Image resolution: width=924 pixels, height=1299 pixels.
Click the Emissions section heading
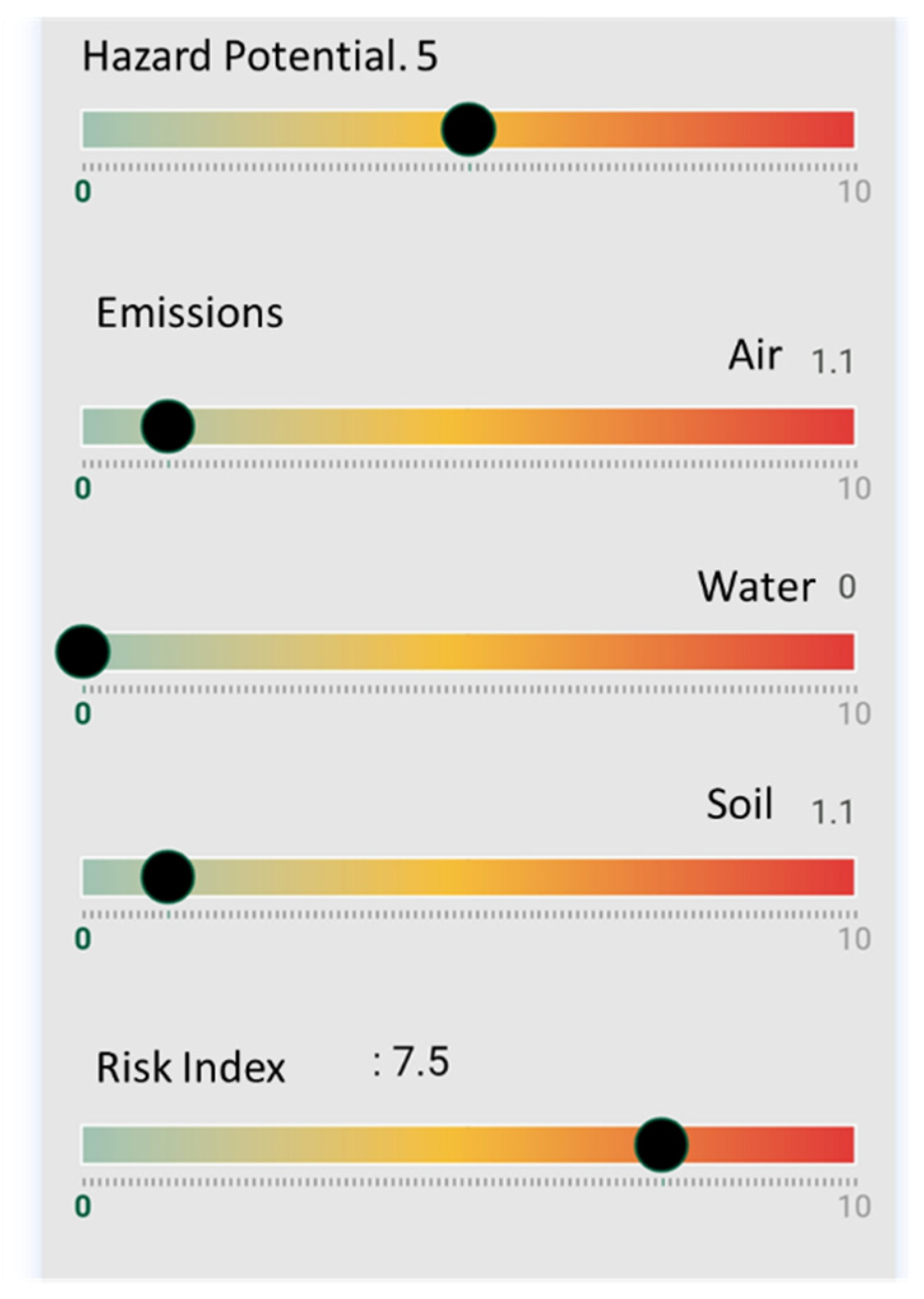click(190, 313)
